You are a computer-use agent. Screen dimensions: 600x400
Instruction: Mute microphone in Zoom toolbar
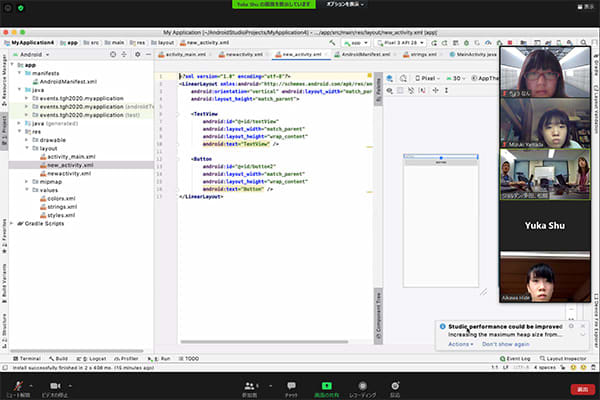[18, 385]
